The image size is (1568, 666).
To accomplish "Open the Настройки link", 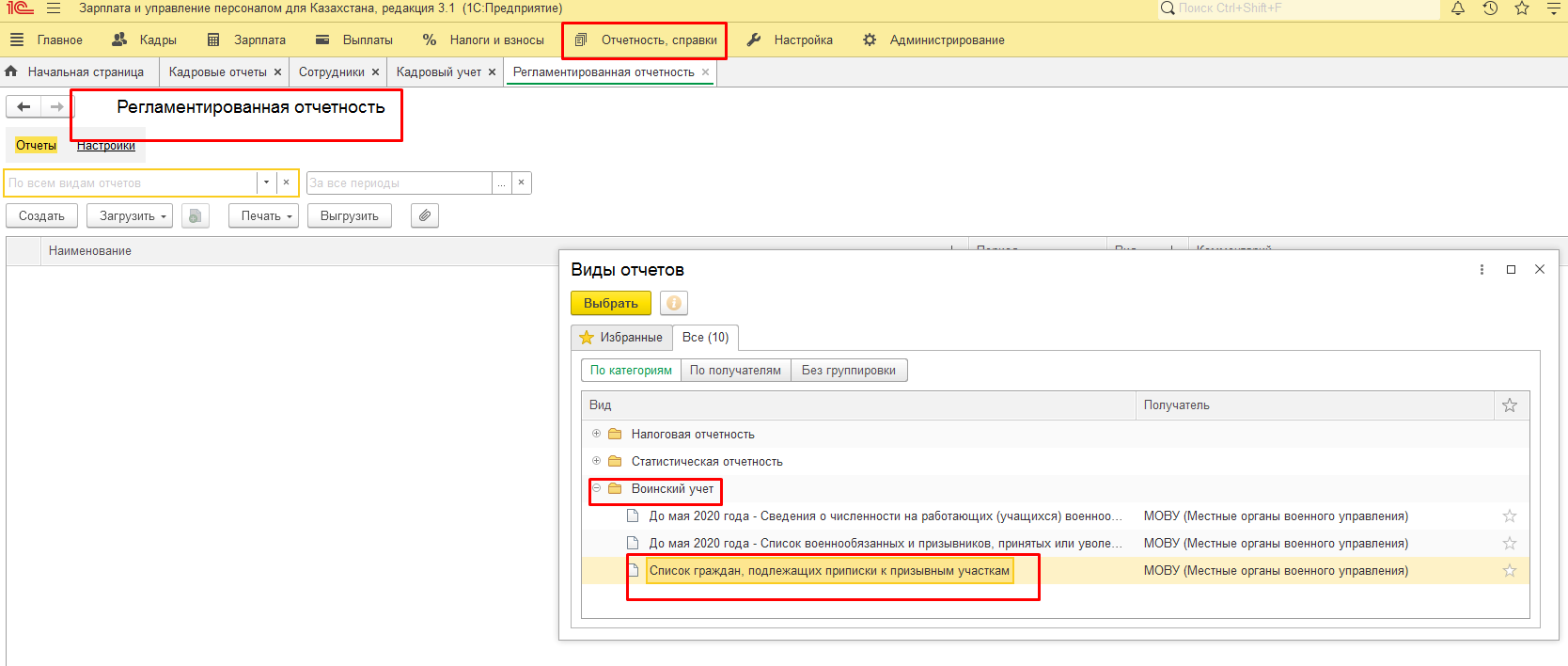I will 106,146.
